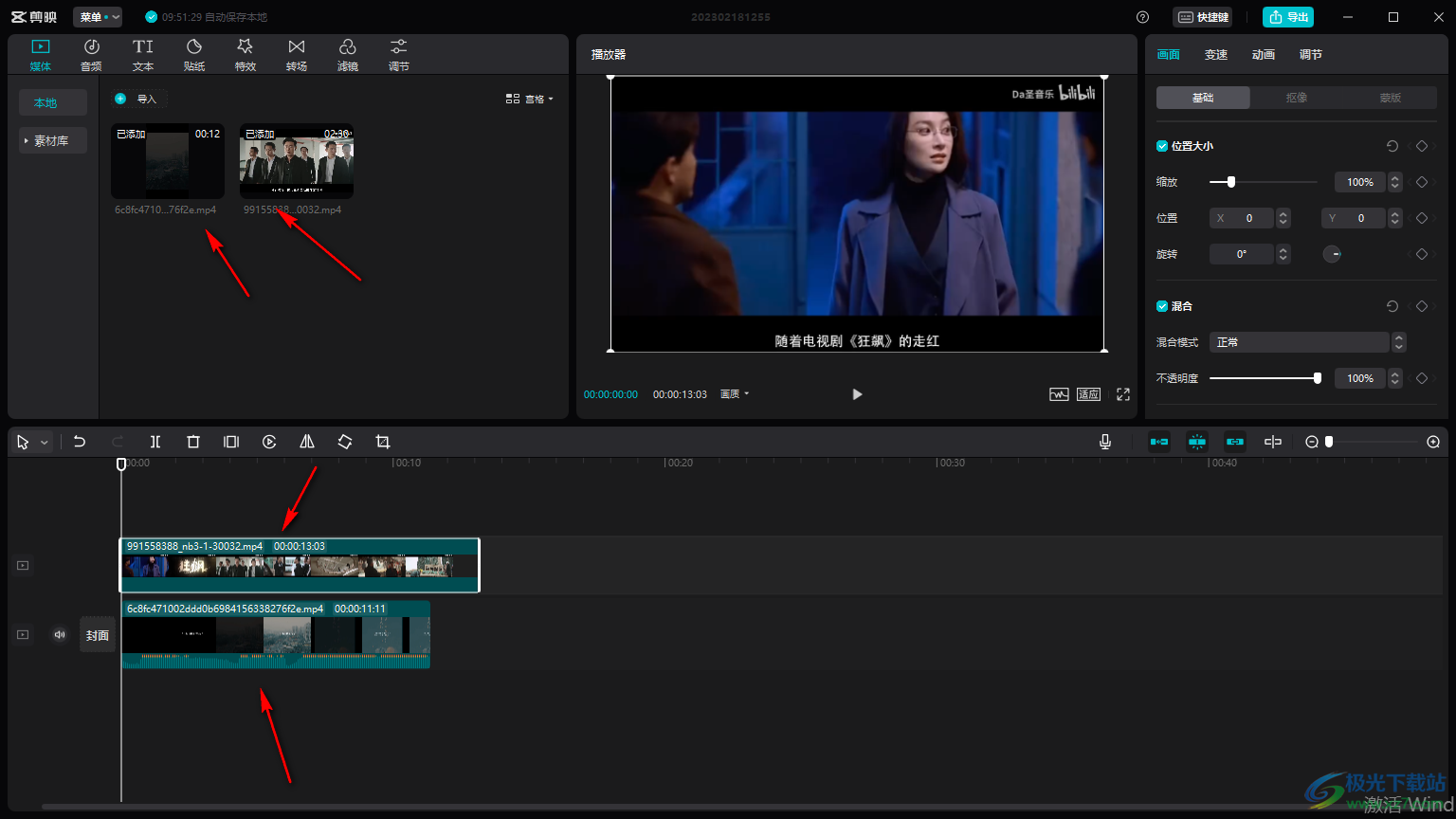Add keyframe for 不透明度 opacity
Image resolution: width=1456 pixels, height=819 pixels.
pos(1421,378)
